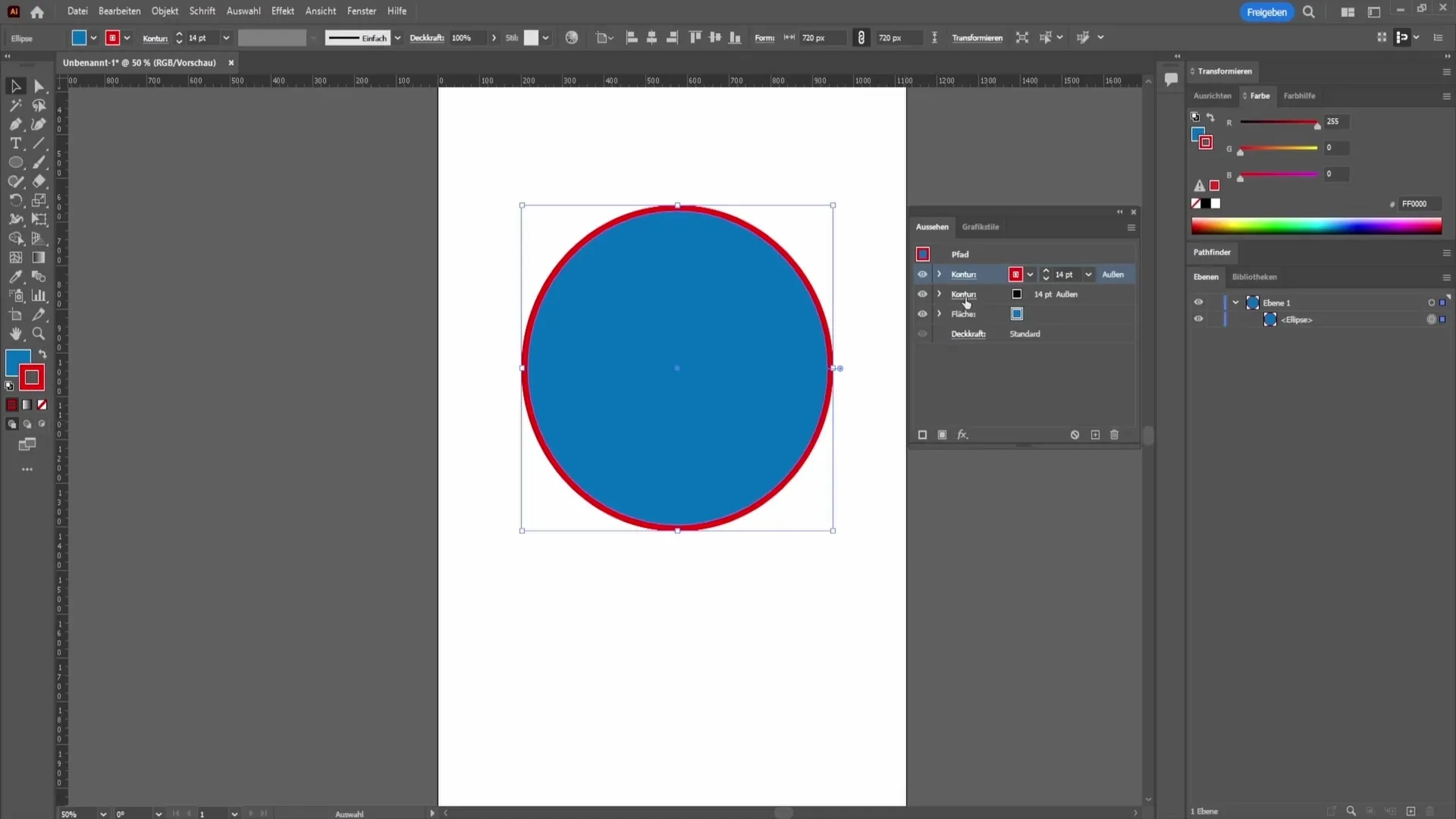Screen dimensions: 1456x819
Task: Click the blue Fläche fill swatch in Aussehen
Action: (x=1017, y=314)
